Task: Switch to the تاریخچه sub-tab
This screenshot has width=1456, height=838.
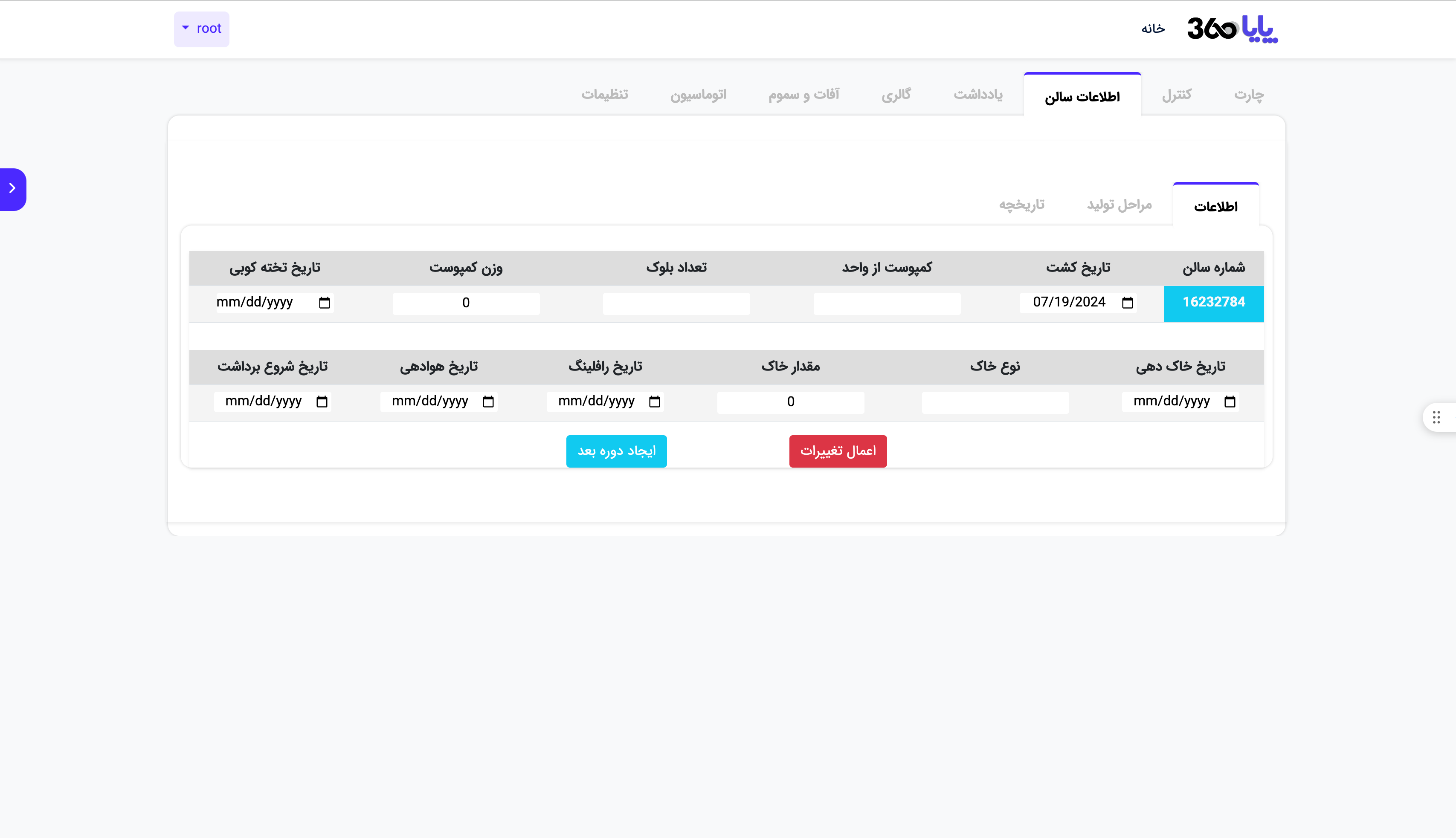Action: click(x=1021, y=205)
